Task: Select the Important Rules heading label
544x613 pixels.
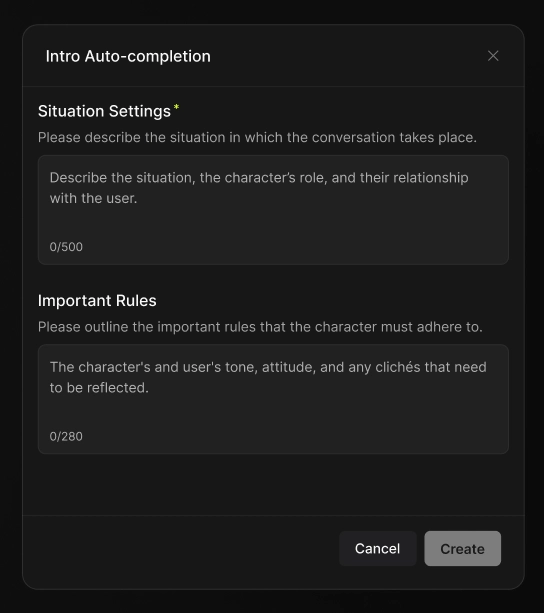Action: 97,301
